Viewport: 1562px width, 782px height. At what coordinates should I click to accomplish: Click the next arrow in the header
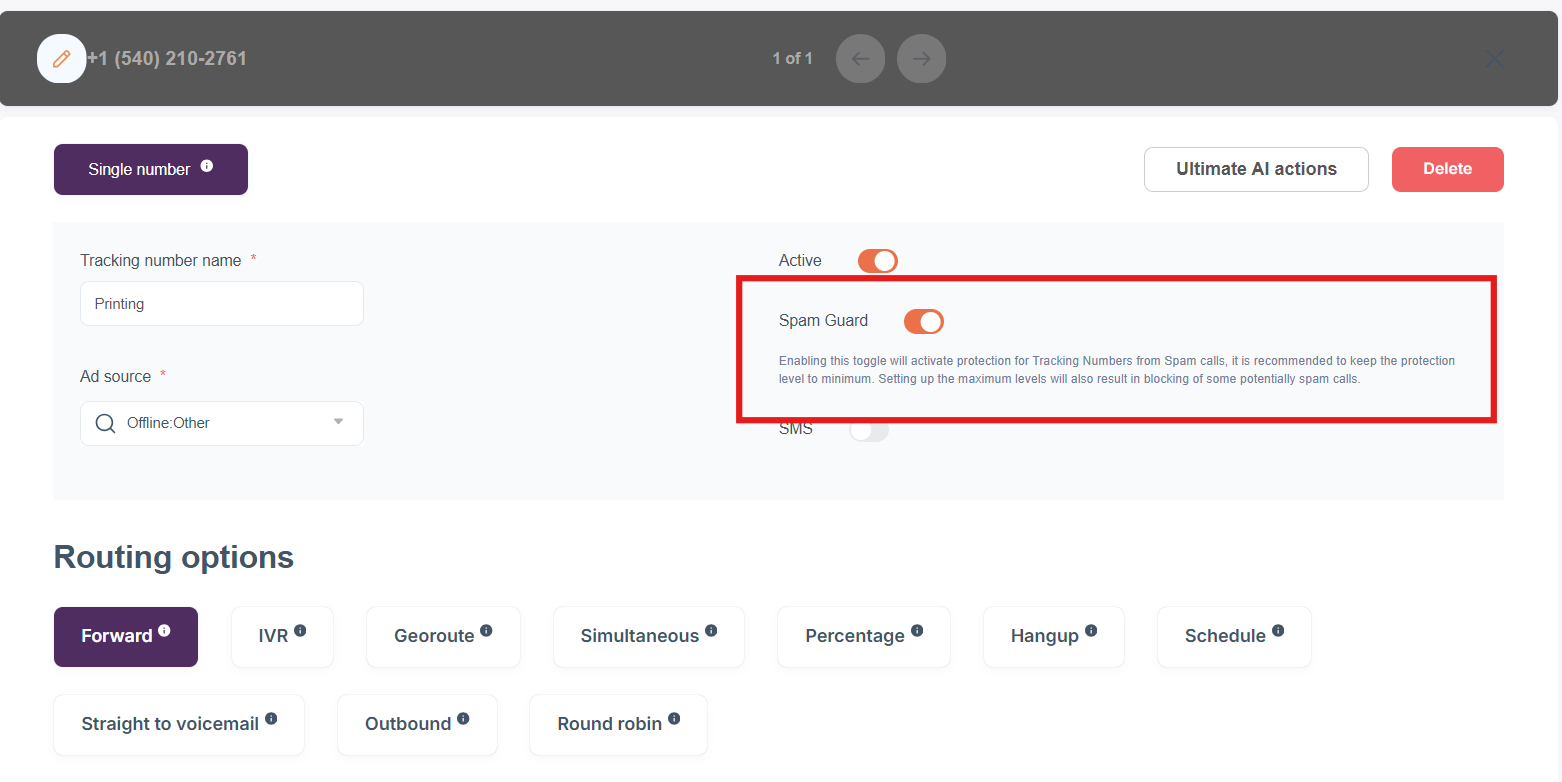tap(921, 59)
